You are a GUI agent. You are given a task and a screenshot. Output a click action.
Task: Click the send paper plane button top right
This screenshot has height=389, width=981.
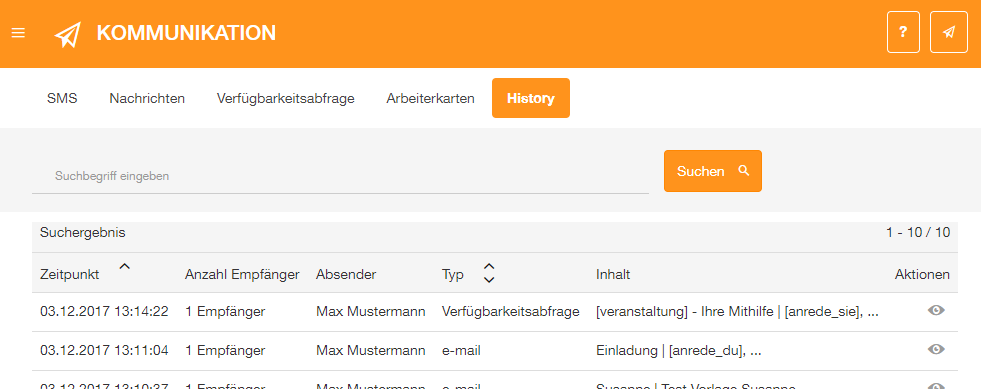(x=949, y=32)
